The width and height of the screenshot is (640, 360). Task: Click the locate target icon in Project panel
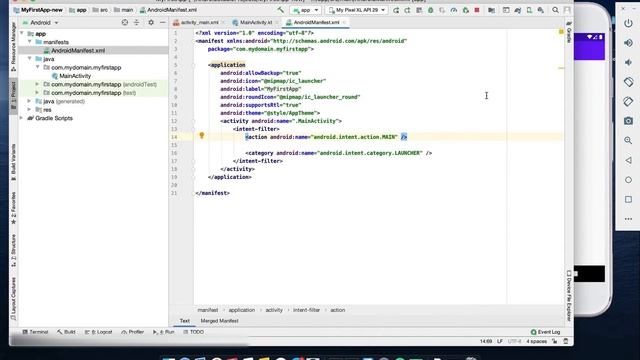pos(125,22)
